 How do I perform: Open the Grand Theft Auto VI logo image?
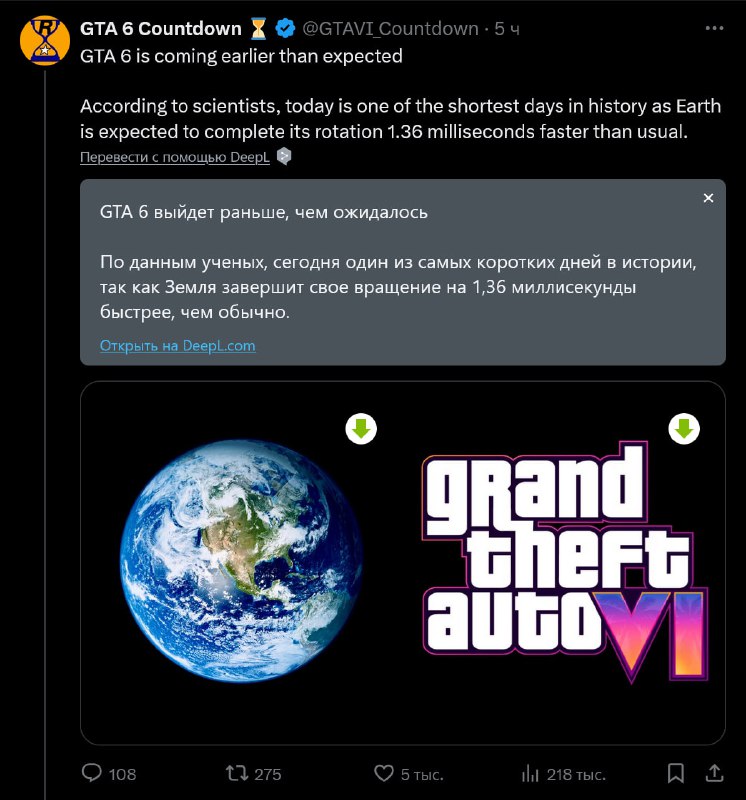click(565, 566)
